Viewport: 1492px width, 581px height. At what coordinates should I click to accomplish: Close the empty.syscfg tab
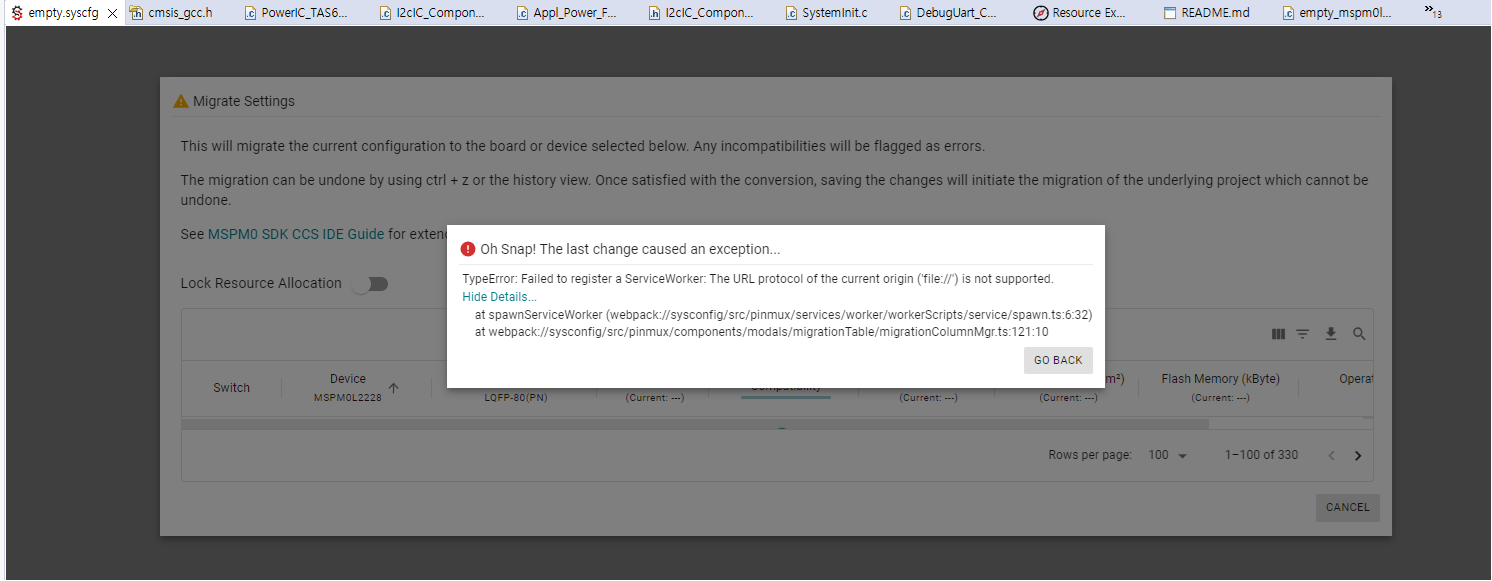(112, 14)
